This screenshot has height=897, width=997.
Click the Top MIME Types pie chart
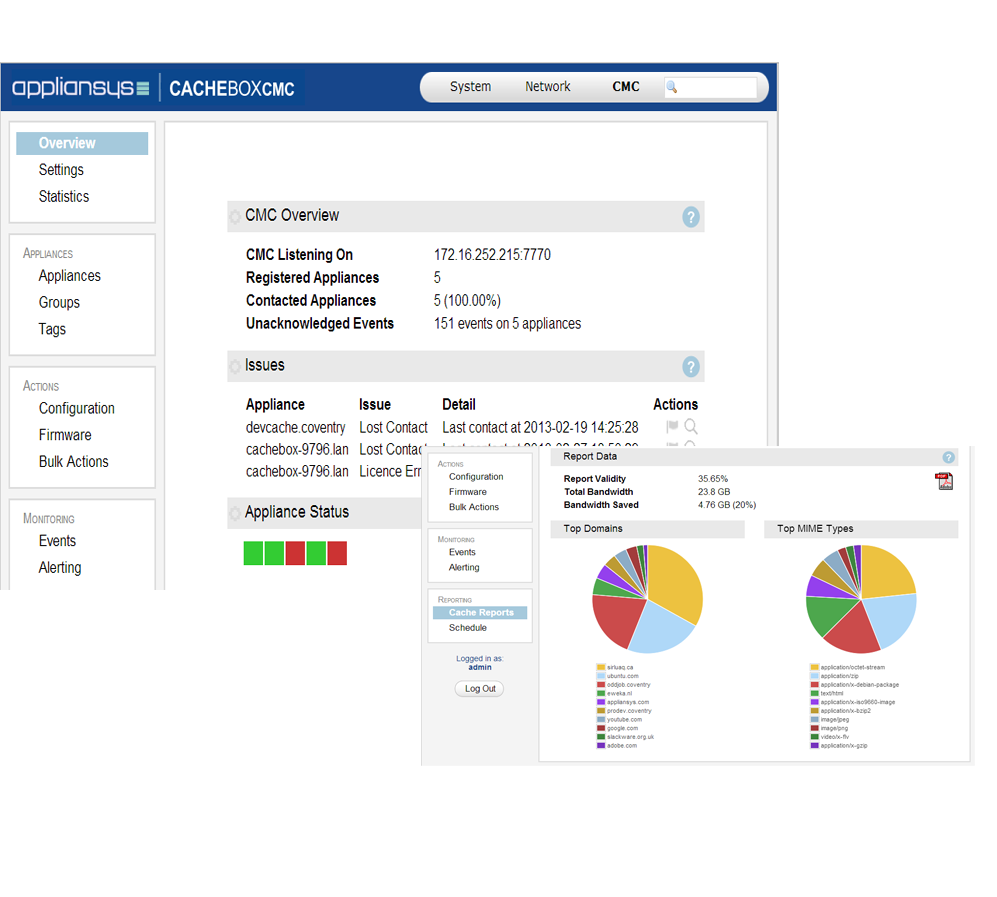tap(861, 599)
